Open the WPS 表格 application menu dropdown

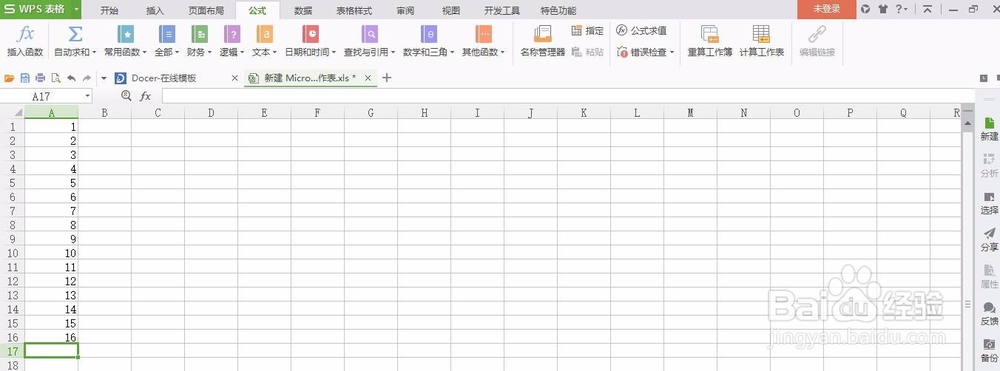(x=77, y=9)
